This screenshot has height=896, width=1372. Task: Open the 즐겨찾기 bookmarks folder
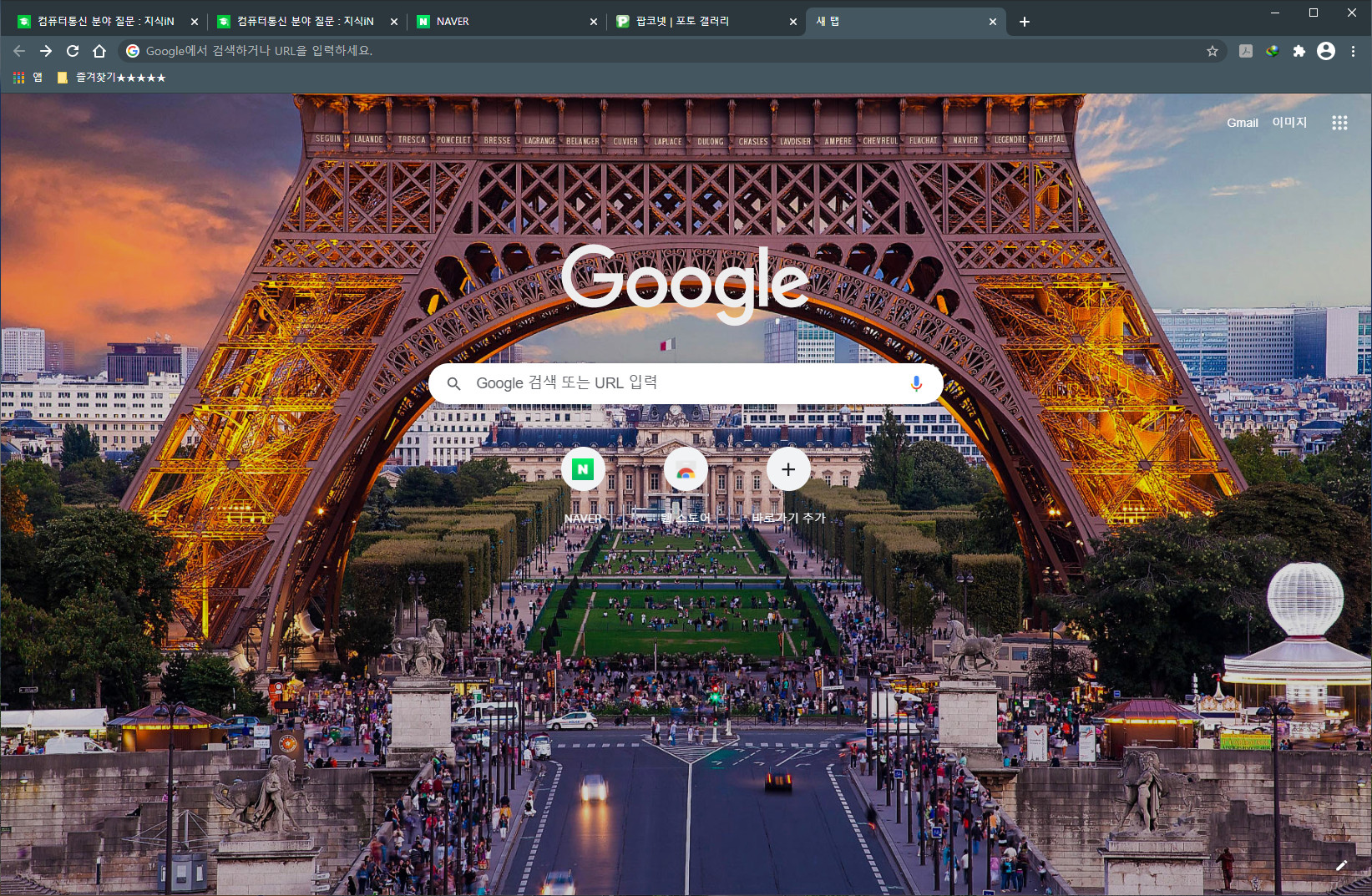coord(111,78)
